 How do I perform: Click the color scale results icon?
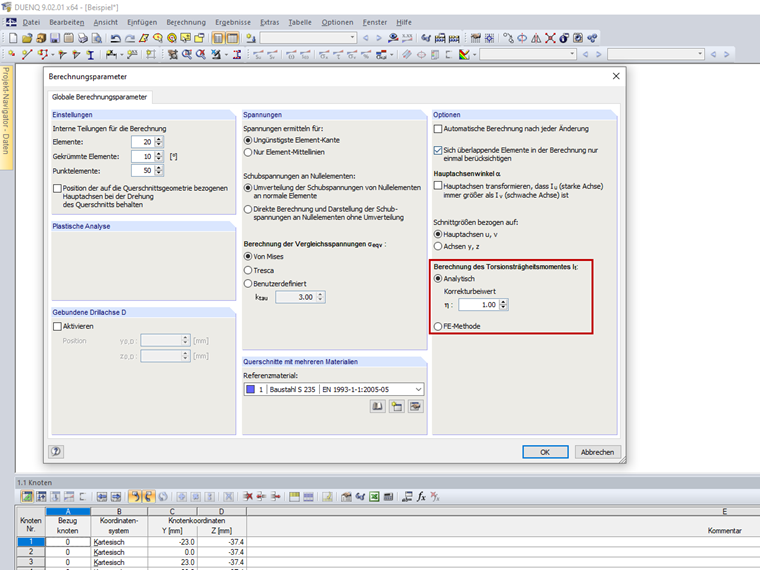[x=464, y=54]
